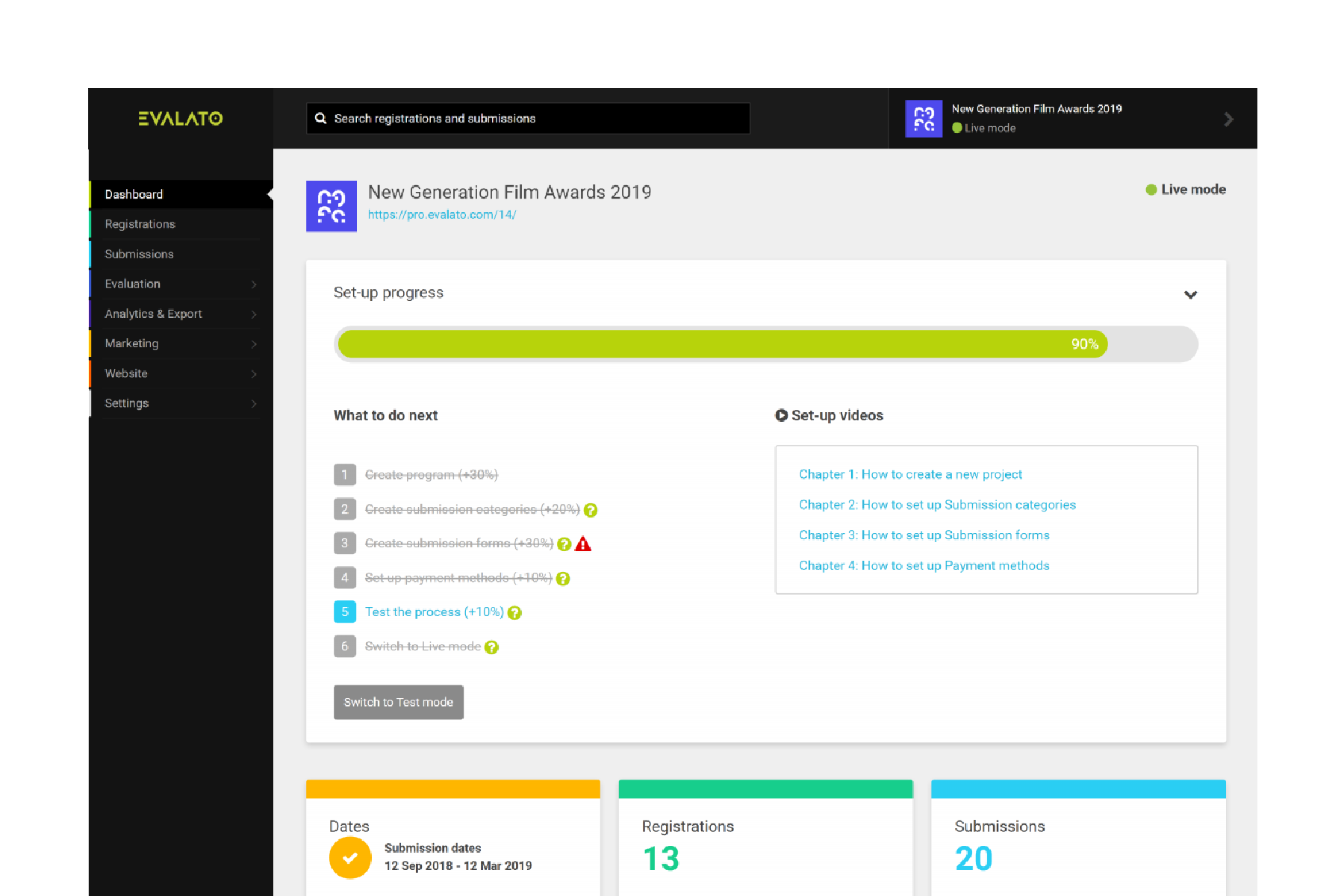Click the 90% set-up progress bar
Viewport: 1344px width, 896px height.
tap(722, 344)
